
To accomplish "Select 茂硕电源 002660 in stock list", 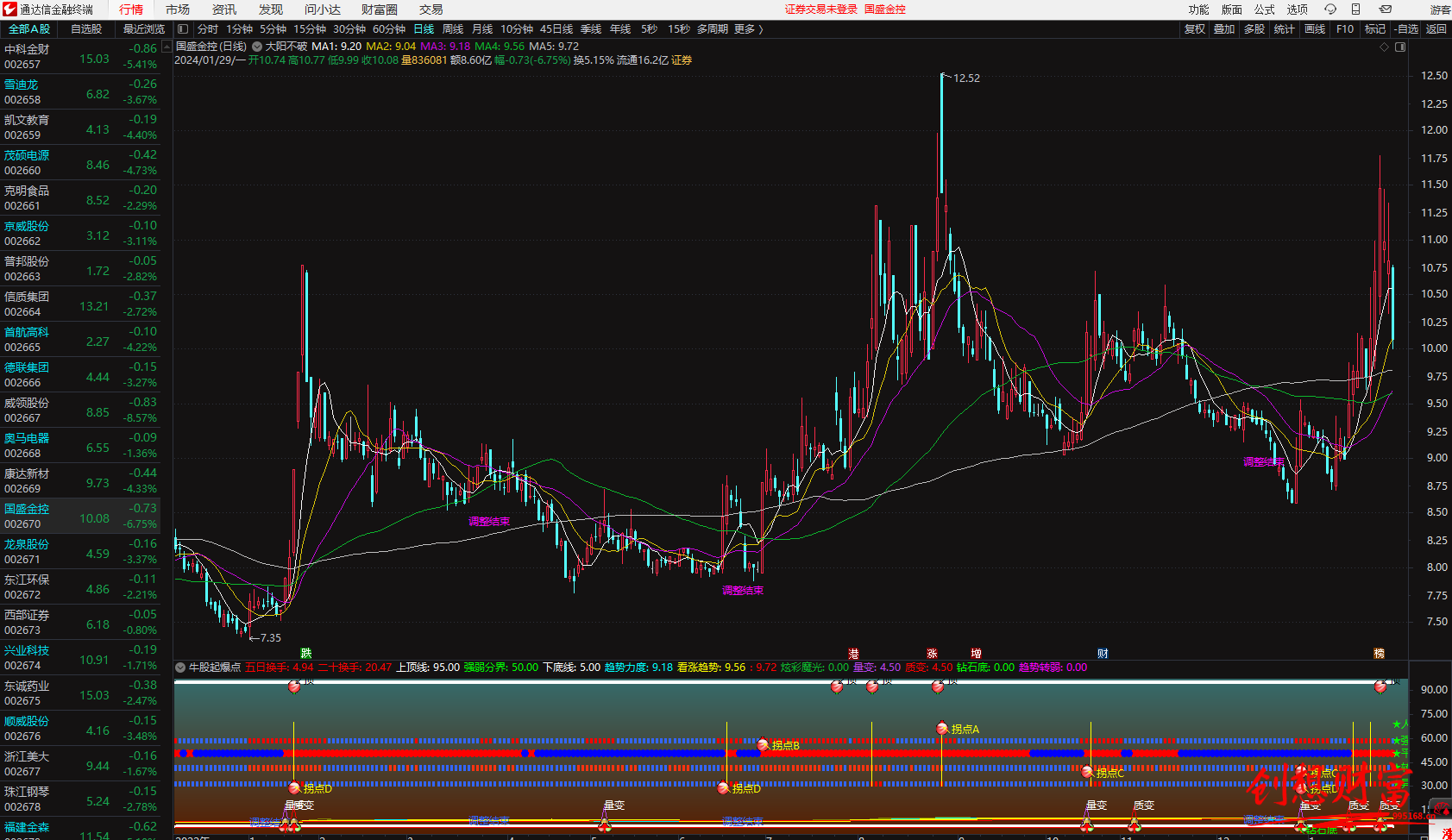I will click(80, 163).
